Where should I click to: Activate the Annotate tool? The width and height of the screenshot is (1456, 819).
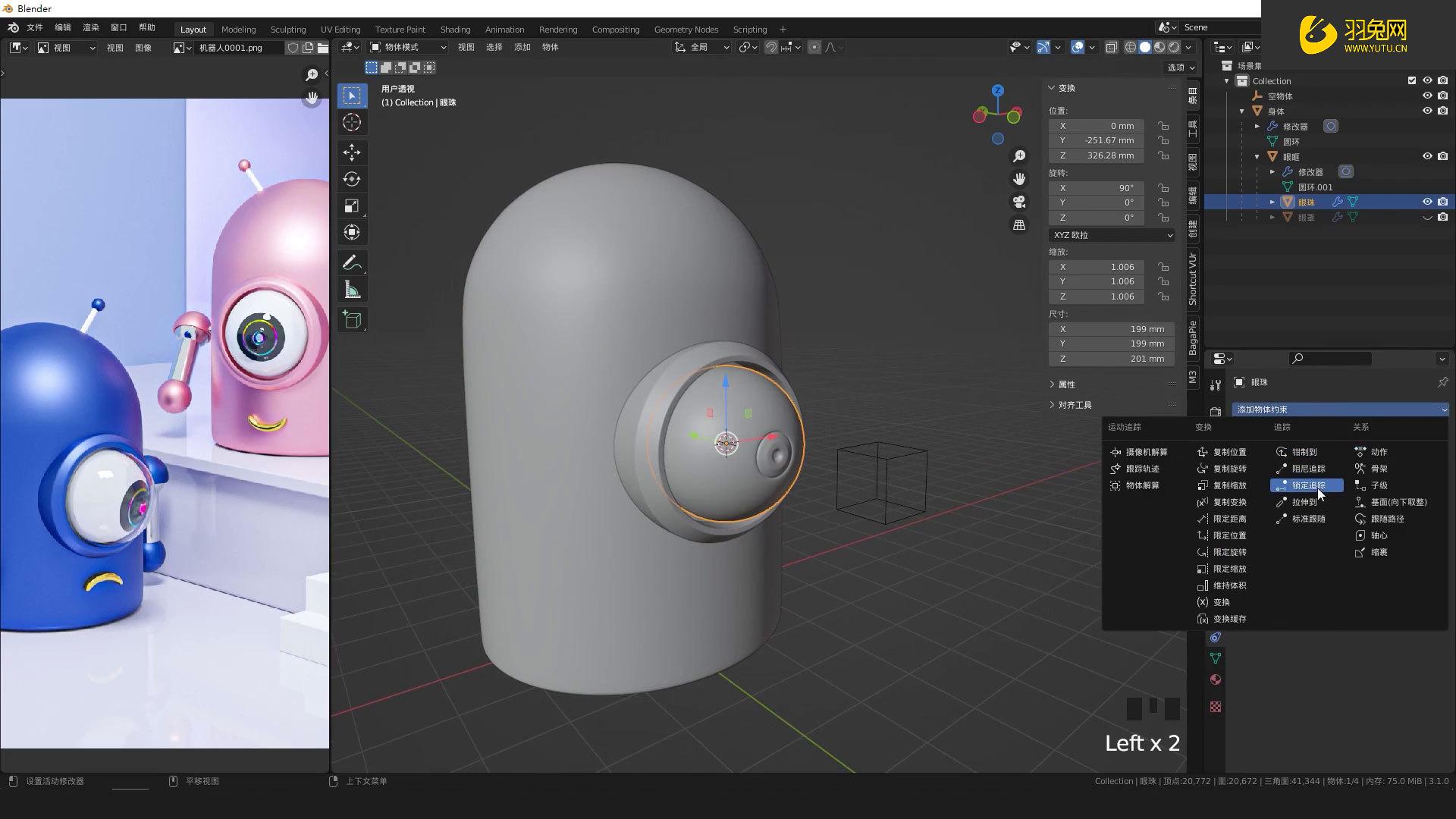click(x=352, y=262)
